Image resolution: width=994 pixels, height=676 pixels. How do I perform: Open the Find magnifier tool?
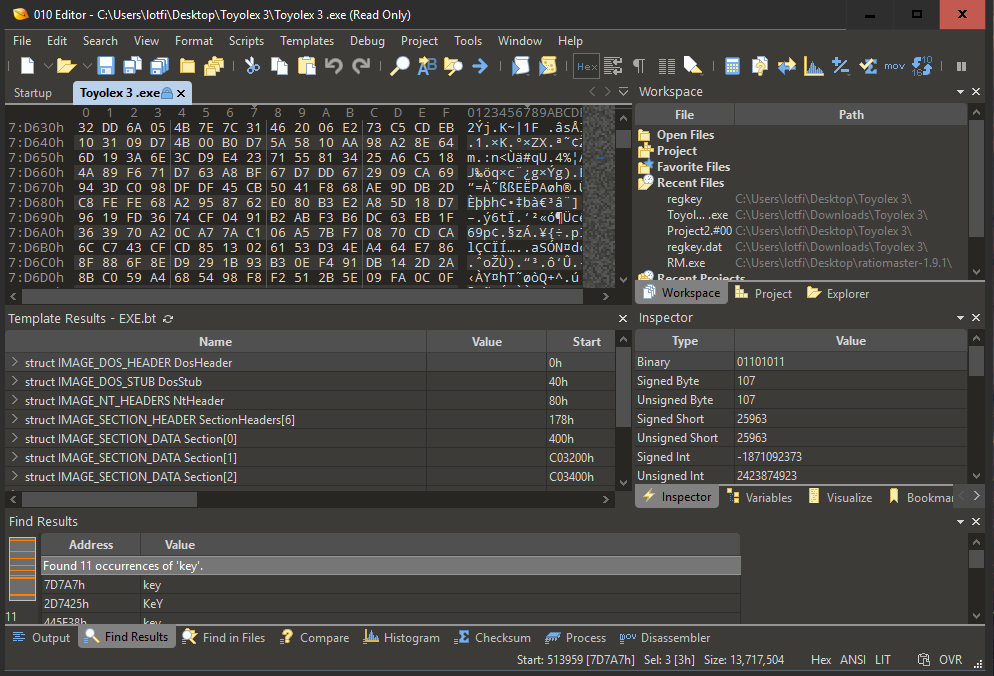[399, 66]
